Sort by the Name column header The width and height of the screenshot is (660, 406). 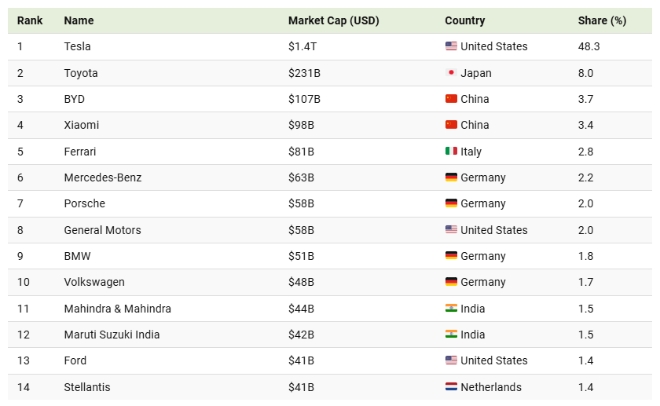(x=78, y=21)
